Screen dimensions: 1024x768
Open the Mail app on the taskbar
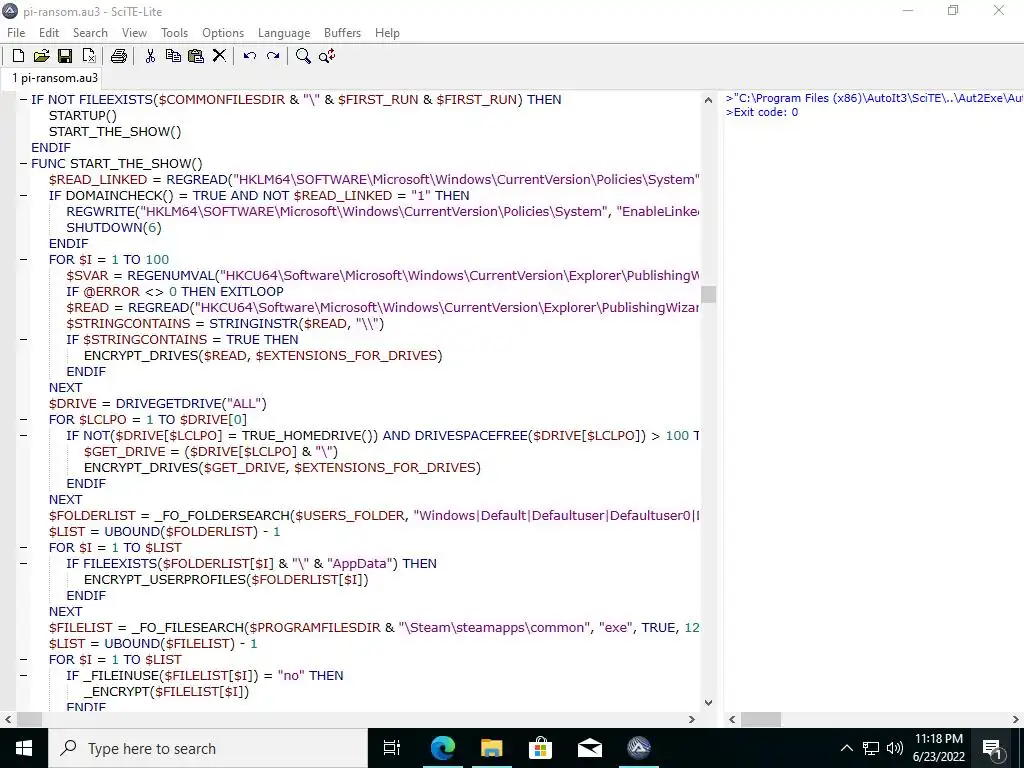click(590, 748)
